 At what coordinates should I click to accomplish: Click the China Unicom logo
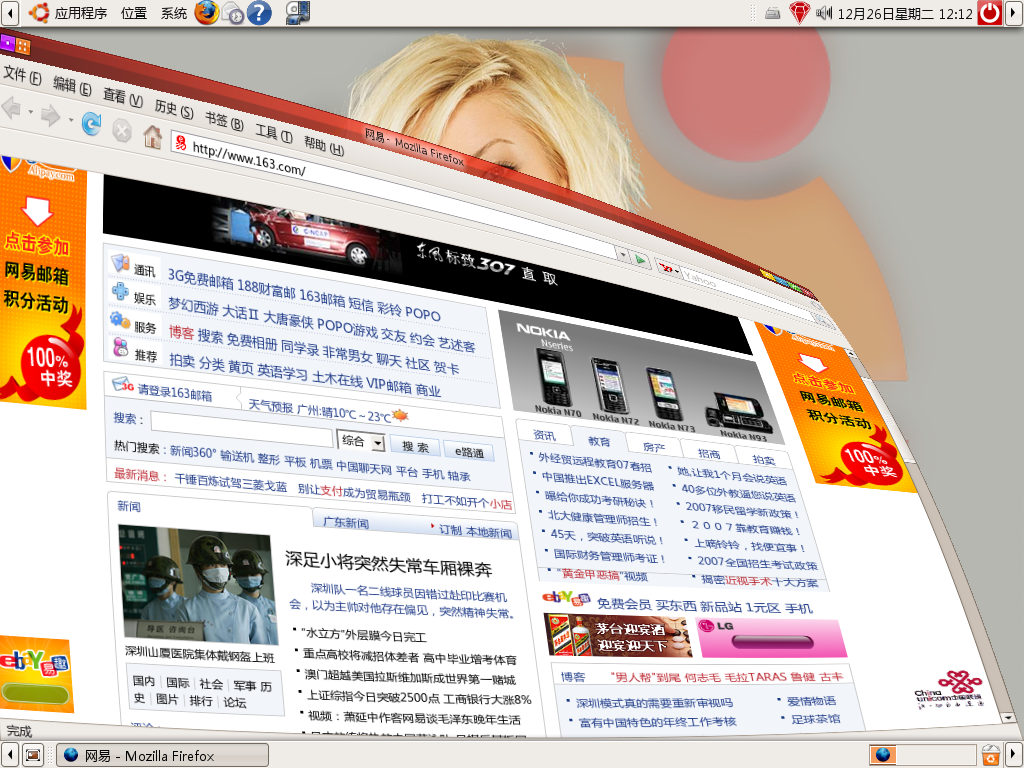pos(948,690)
